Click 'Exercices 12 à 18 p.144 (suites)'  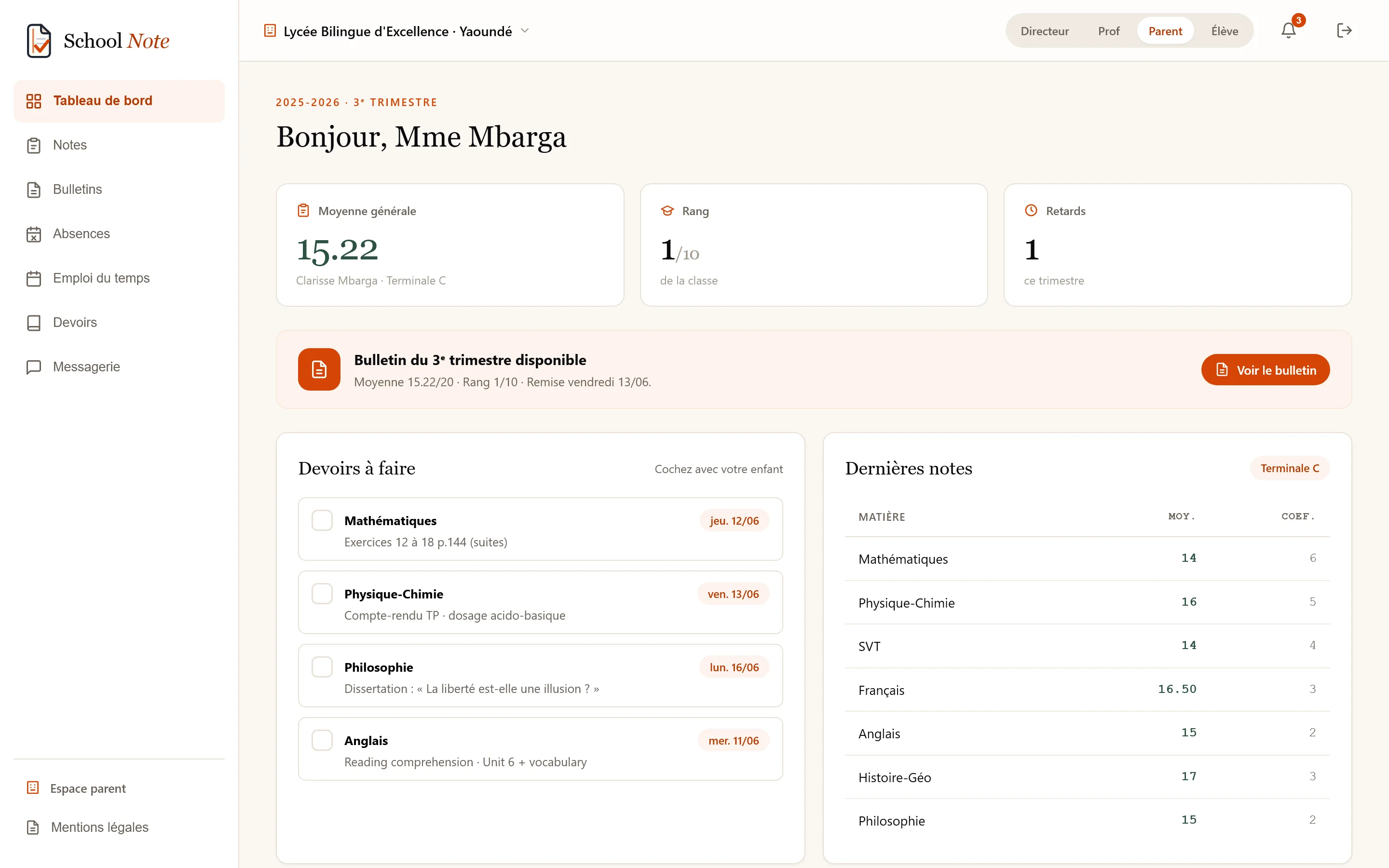click(x=426, y=542)
